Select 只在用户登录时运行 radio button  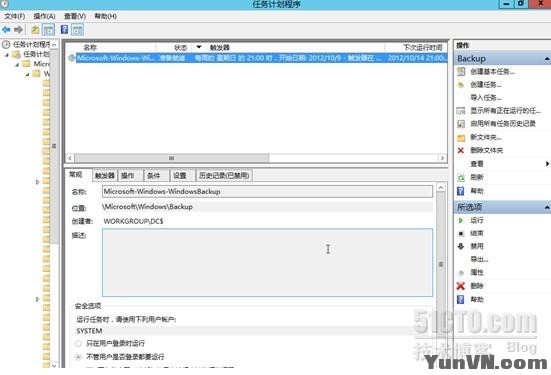[x=78, y=343]
